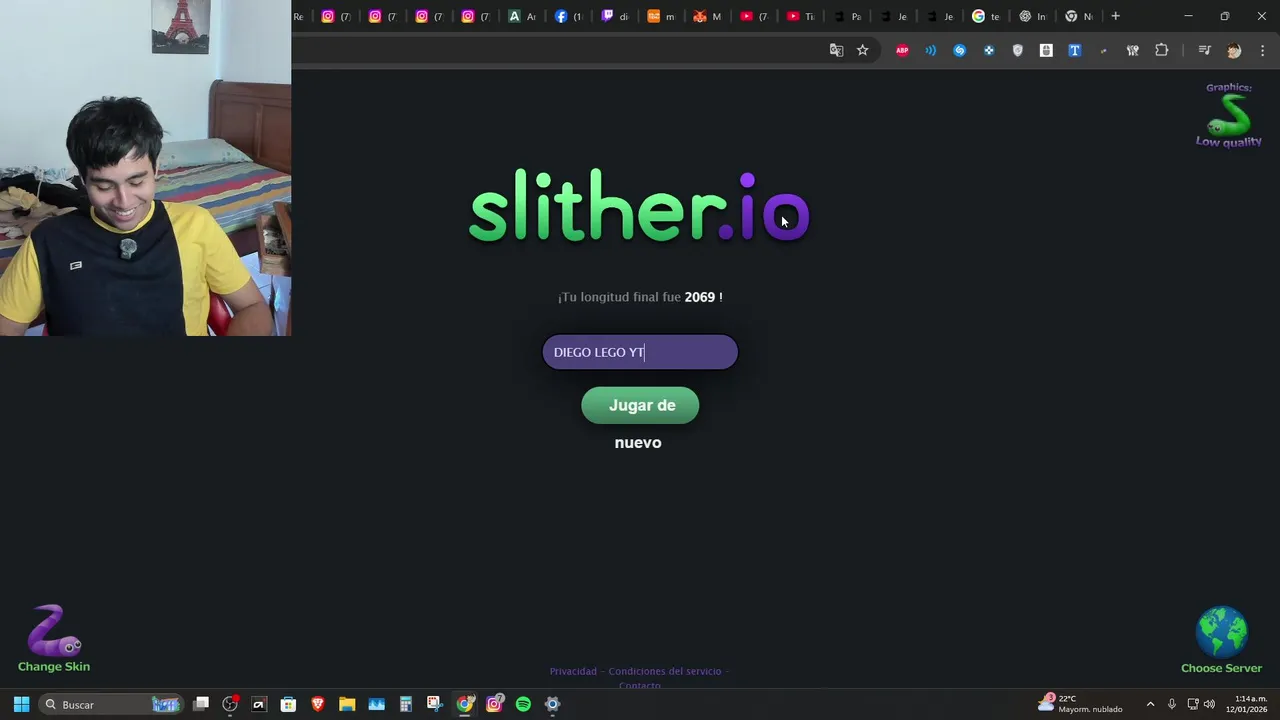Open File Explorer from the taskbar
The width and height of the screenshot is (1280, 720).
347,704
